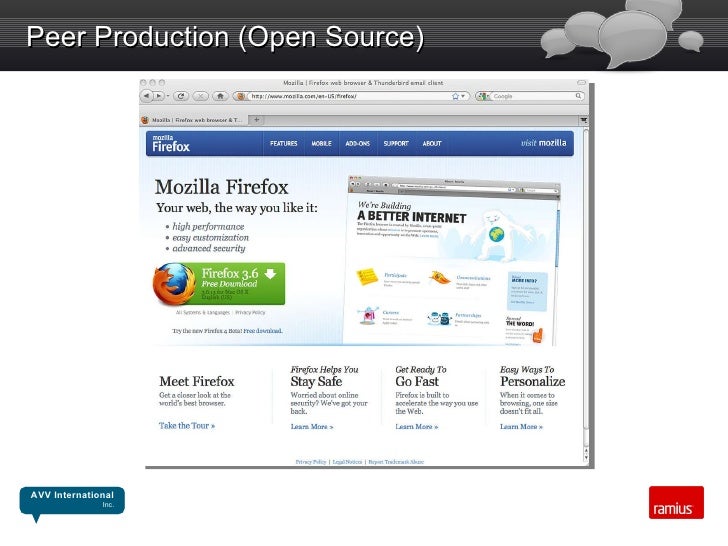Click footer Report Trademark Abuse link
Screen dimensions: 728x546
pos(396,462)
